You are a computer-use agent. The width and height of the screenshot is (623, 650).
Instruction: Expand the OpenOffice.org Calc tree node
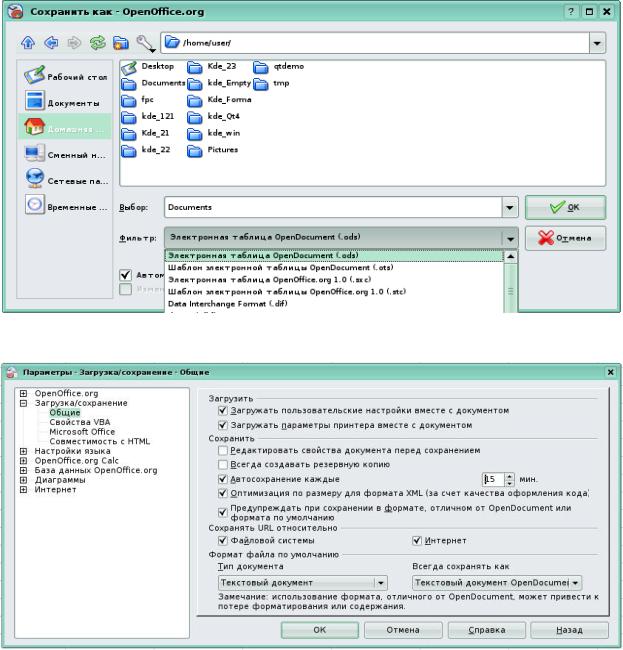pyautogui.click(x=24, y=460)
